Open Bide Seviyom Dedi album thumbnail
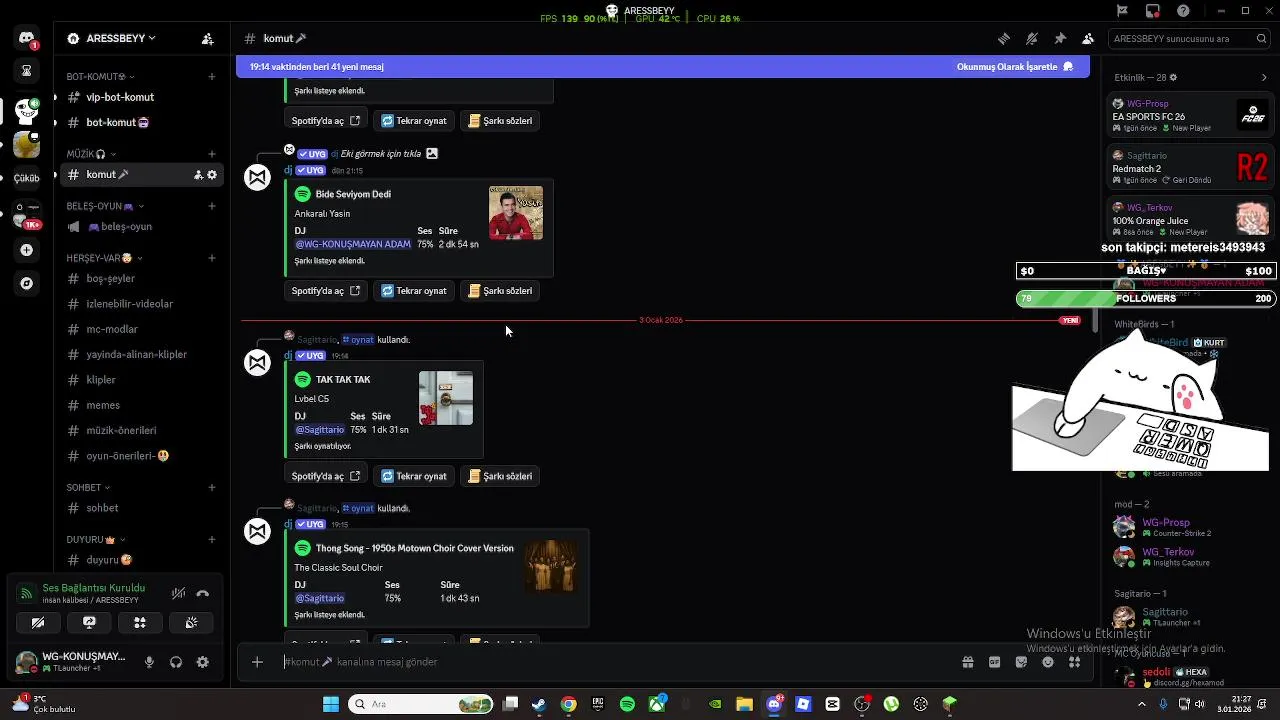Viewport: 1280px width, 720px height. pyautogui.click(x=516, y=213)
